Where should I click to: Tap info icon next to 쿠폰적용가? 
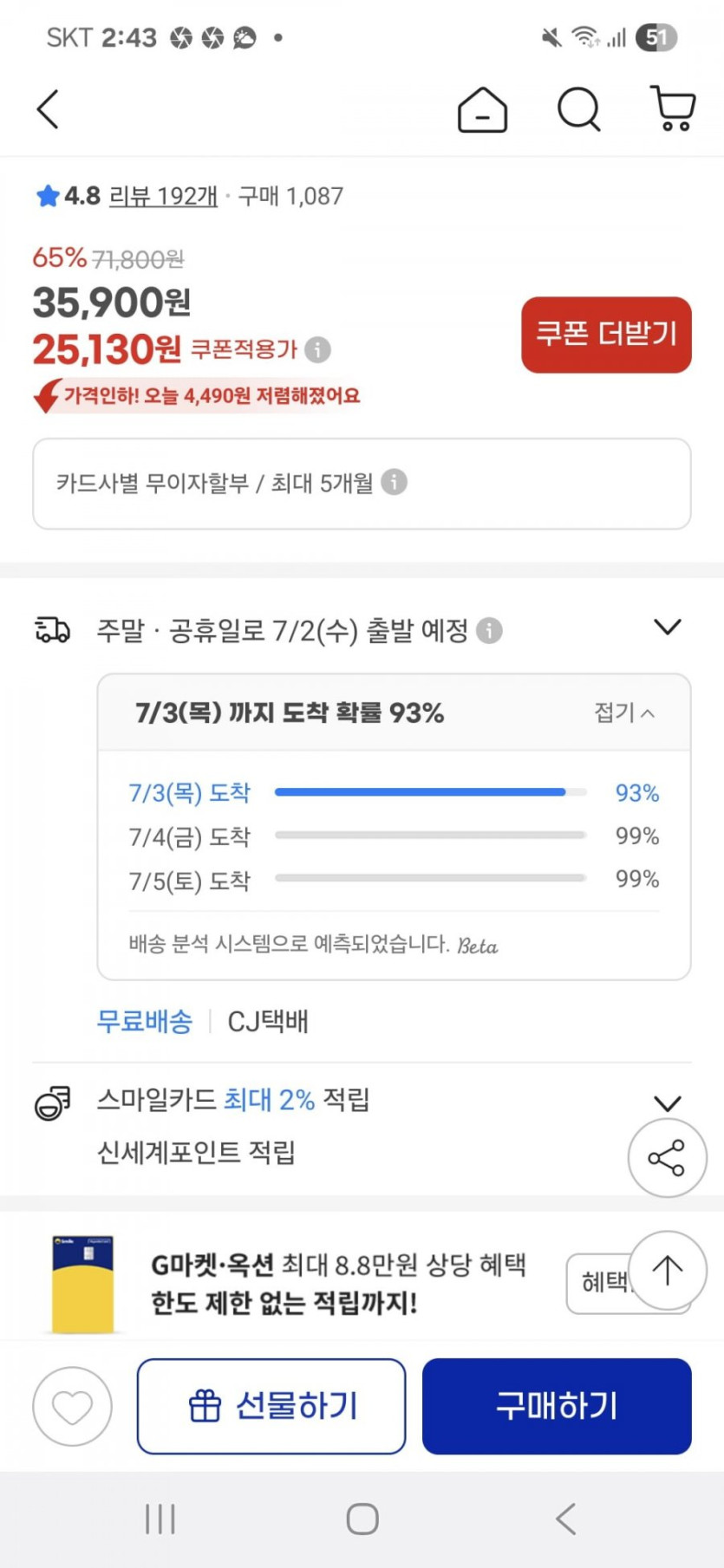pos(318,349)
